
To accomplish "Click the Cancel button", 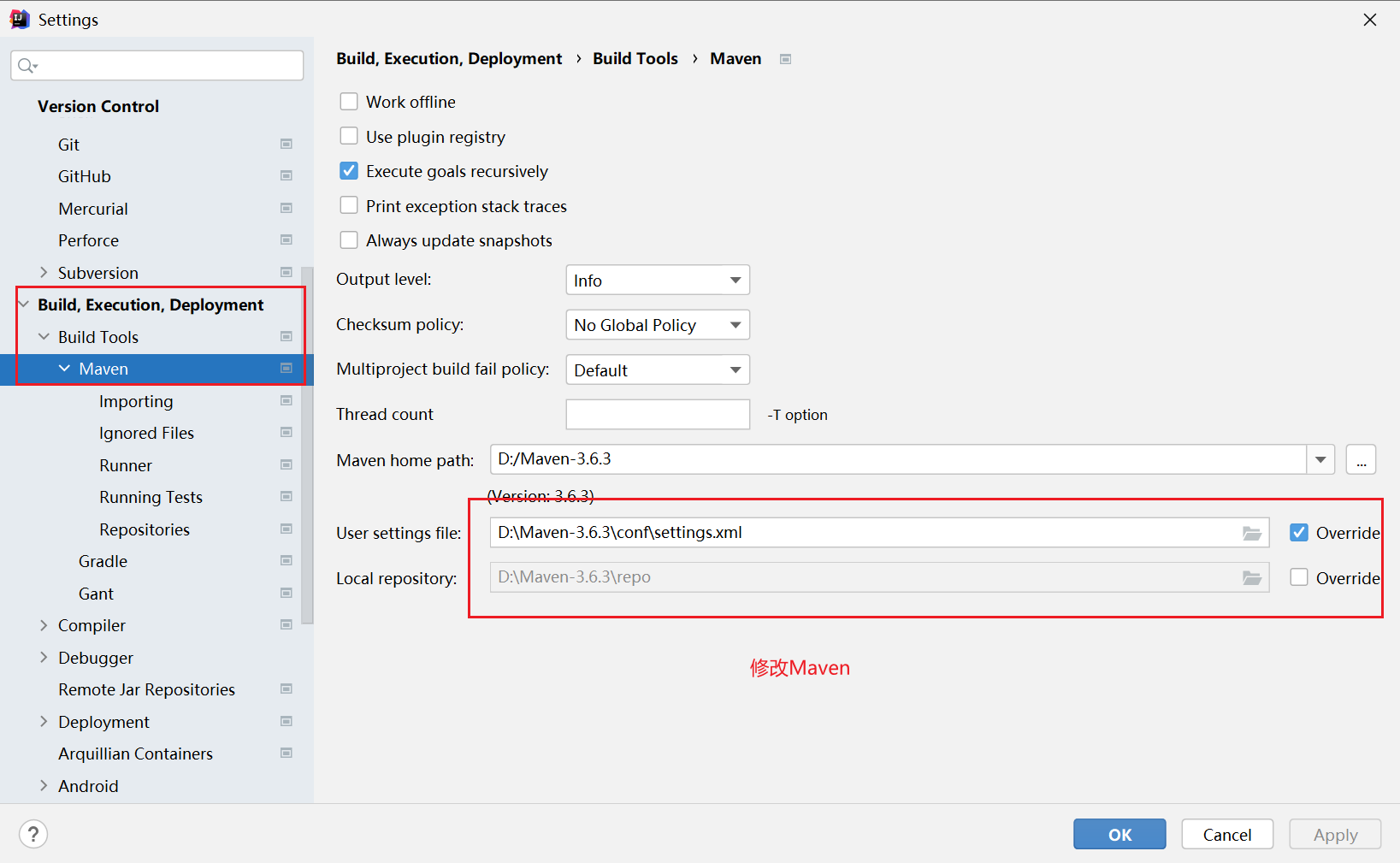I will click(x=1226, y=834).
